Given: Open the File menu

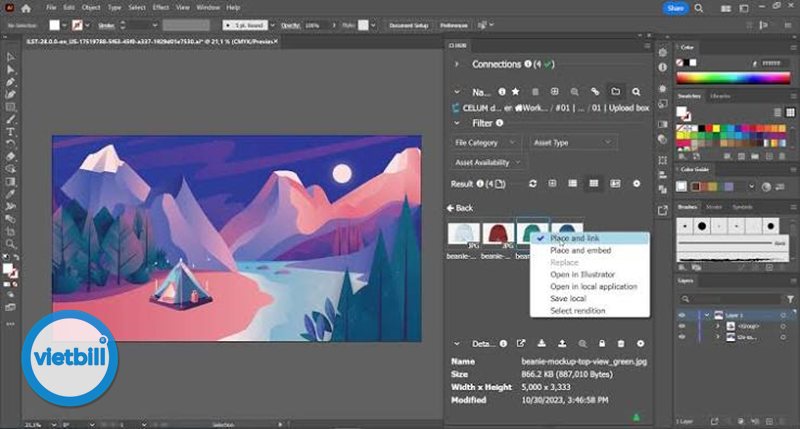Looking at the screenshot, I should click(51, 8).
